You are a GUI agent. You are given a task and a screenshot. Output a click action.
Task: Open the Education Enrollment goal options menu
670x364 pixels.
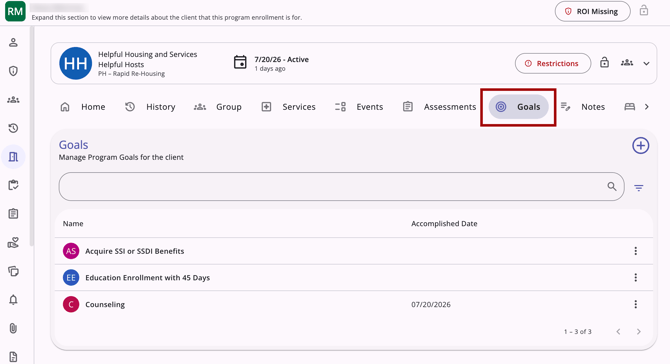[x=636, y=278]
